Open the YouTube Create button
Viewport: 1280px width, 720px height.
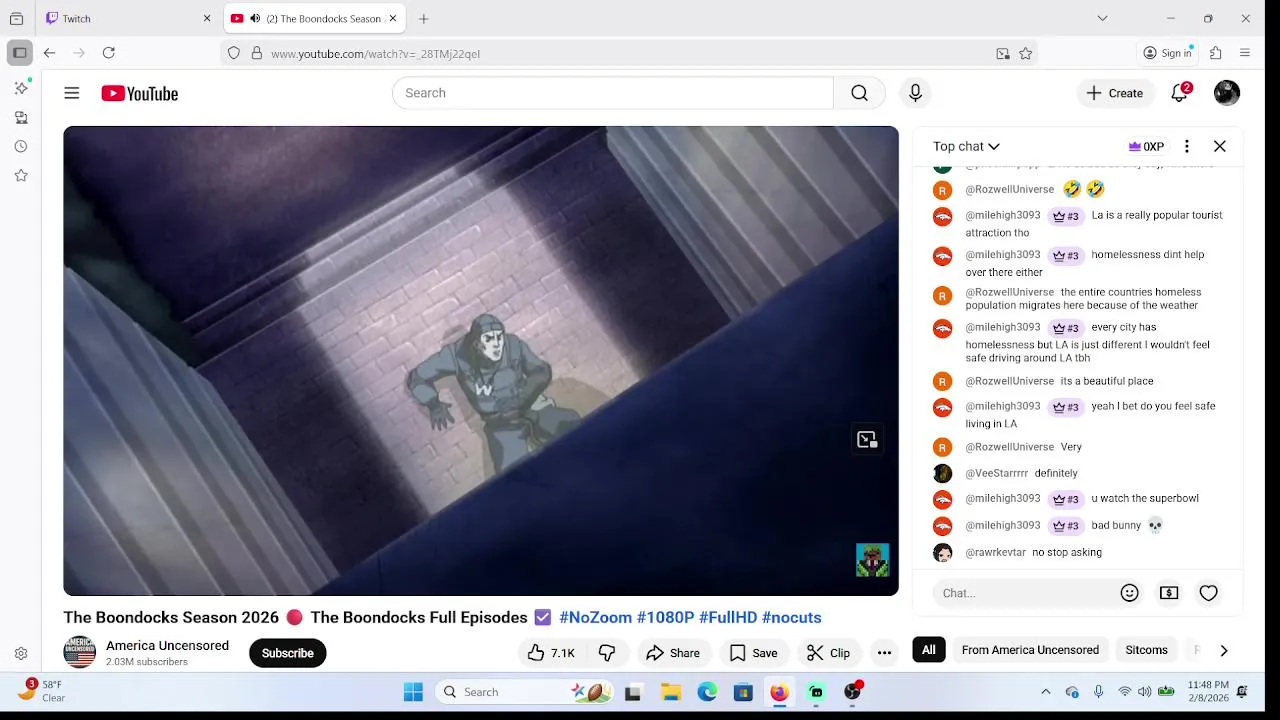[x=1114, y=93]
